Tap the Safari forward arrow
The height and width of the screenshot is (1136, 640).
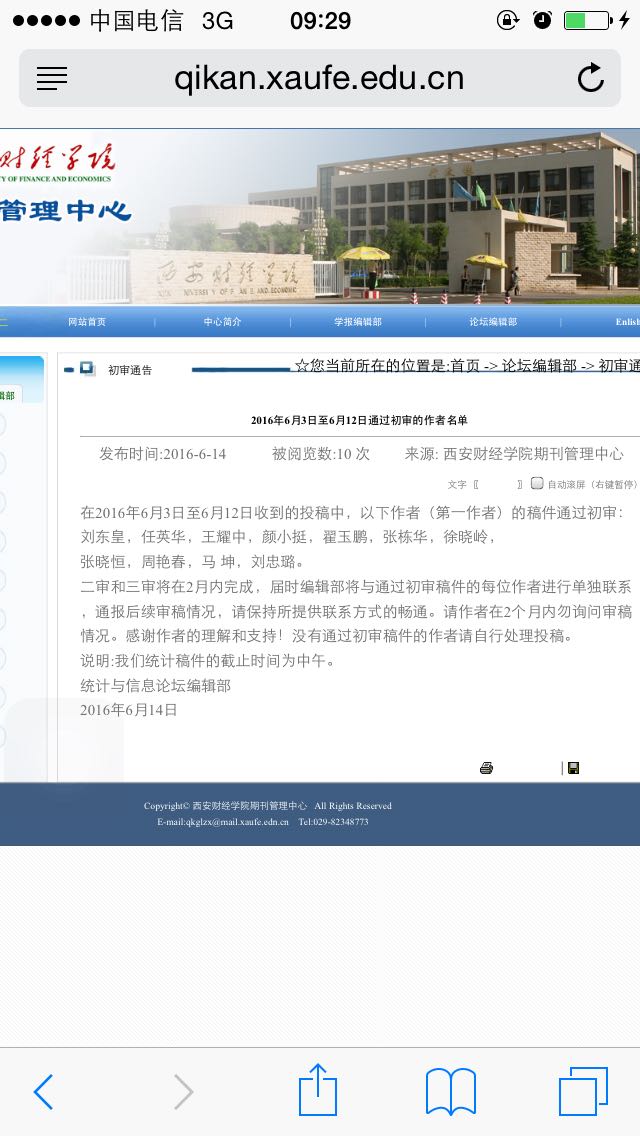pos(183,1091)
